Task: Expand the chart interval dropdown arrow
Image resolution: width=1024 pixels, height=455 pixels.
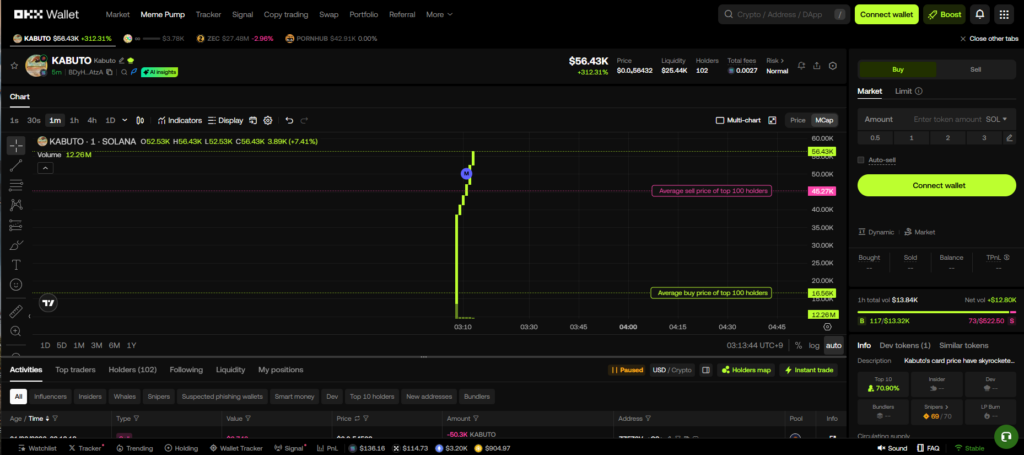Action: [x=124, y=120]
